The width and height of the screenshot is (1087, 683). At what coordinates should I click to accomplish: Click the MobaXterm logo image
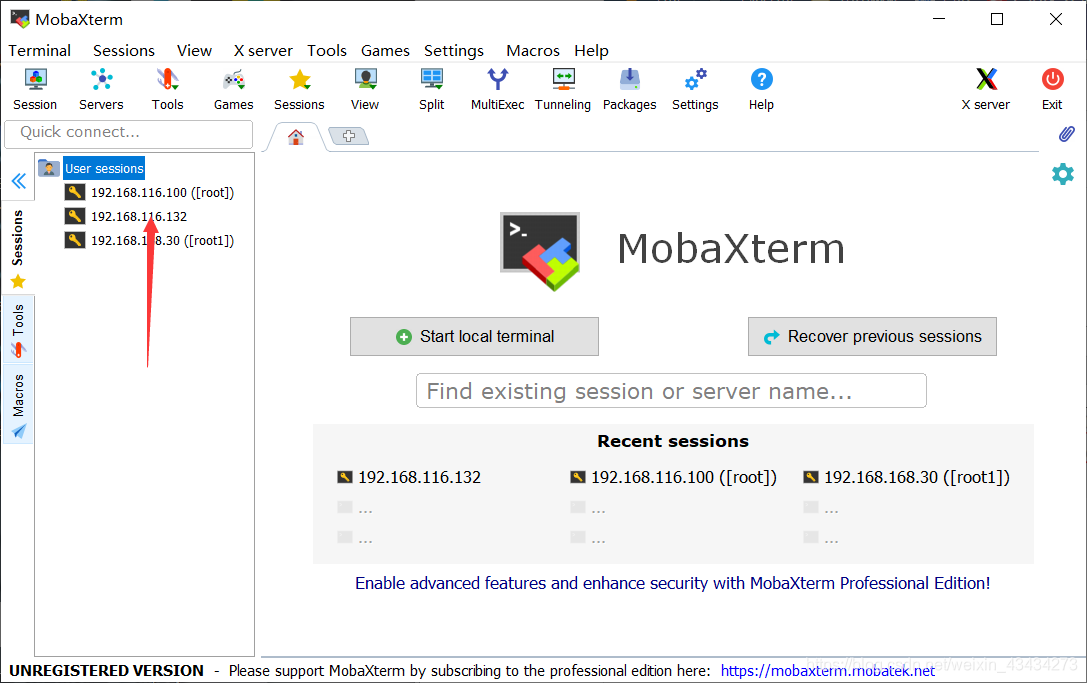click(540, 251)
